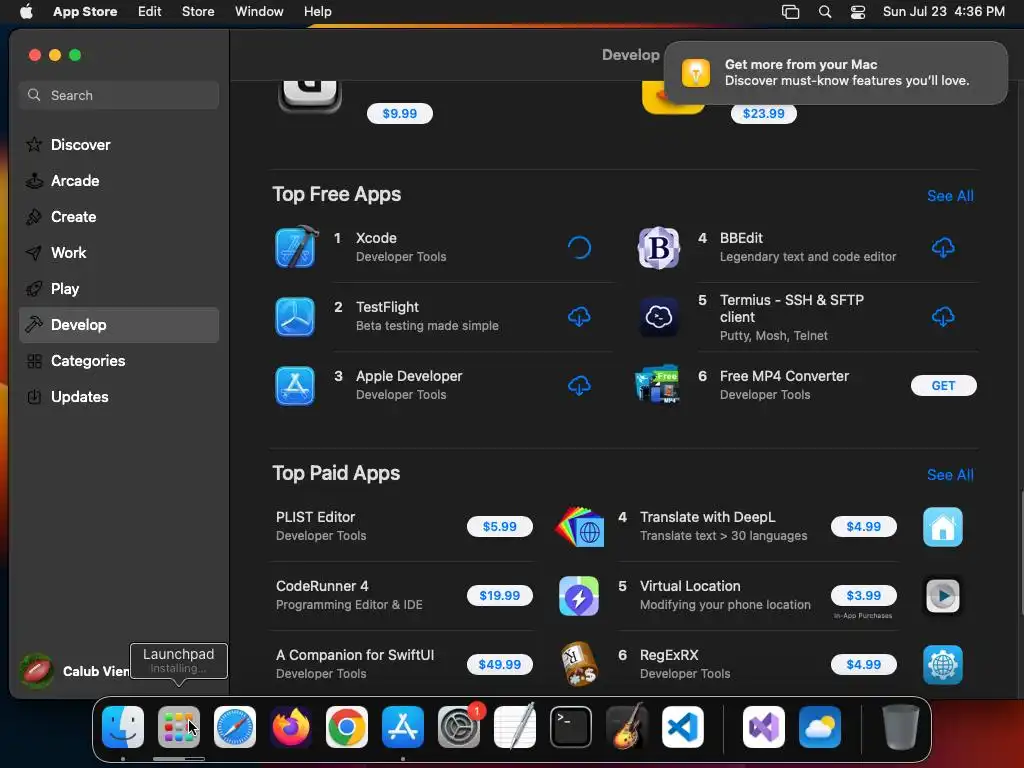The height and width of the screenshot is (768, 1024).
Task: Click the $9.99 price button
Action: point(400,114)
